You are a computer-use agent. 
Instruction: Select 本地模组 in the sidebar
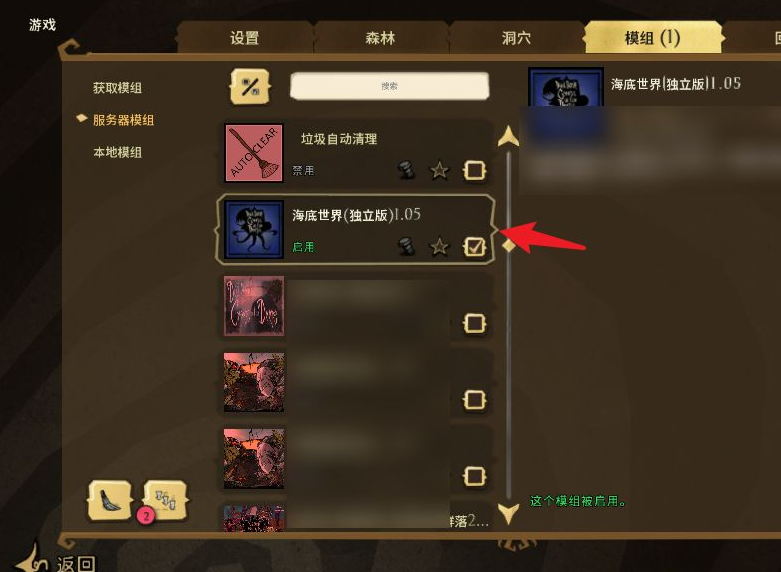tap(118, 152)
